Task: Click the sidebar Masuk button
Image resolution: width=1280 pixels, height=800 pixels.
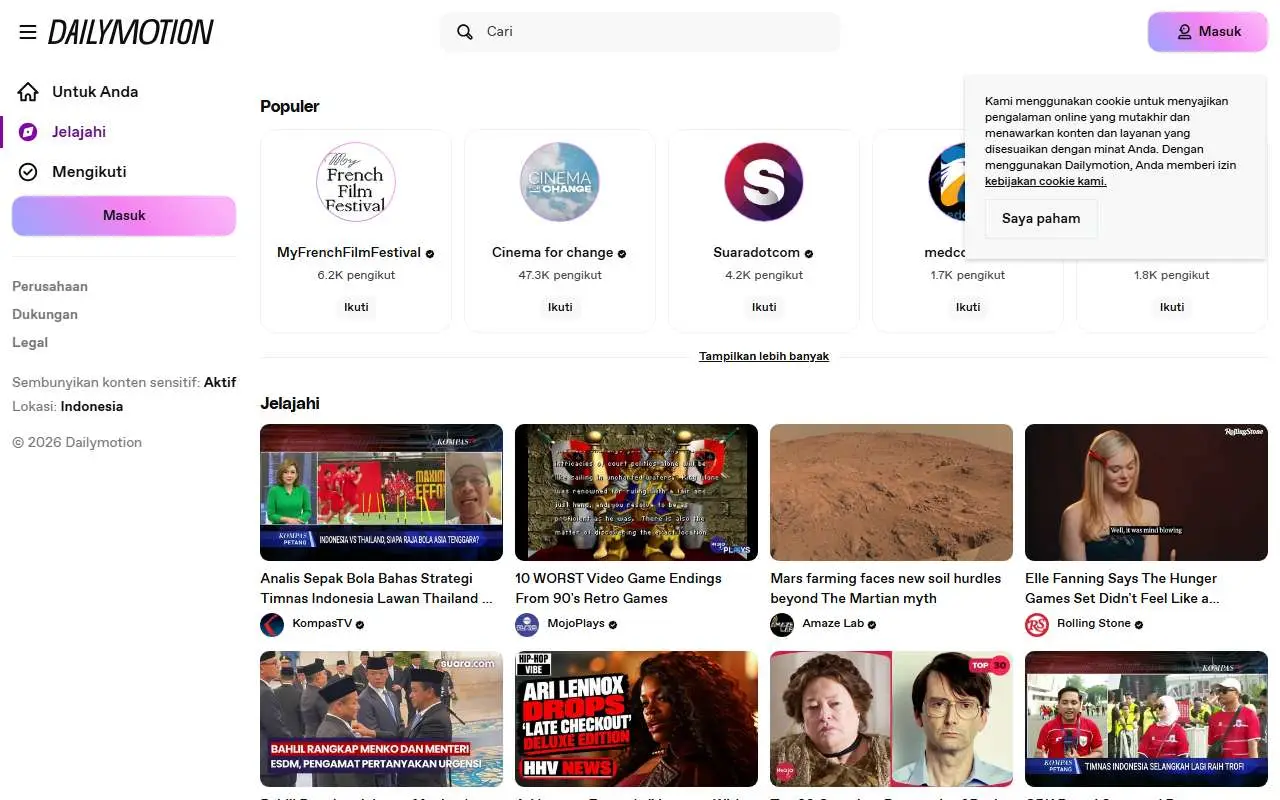Action: [124, 216]
